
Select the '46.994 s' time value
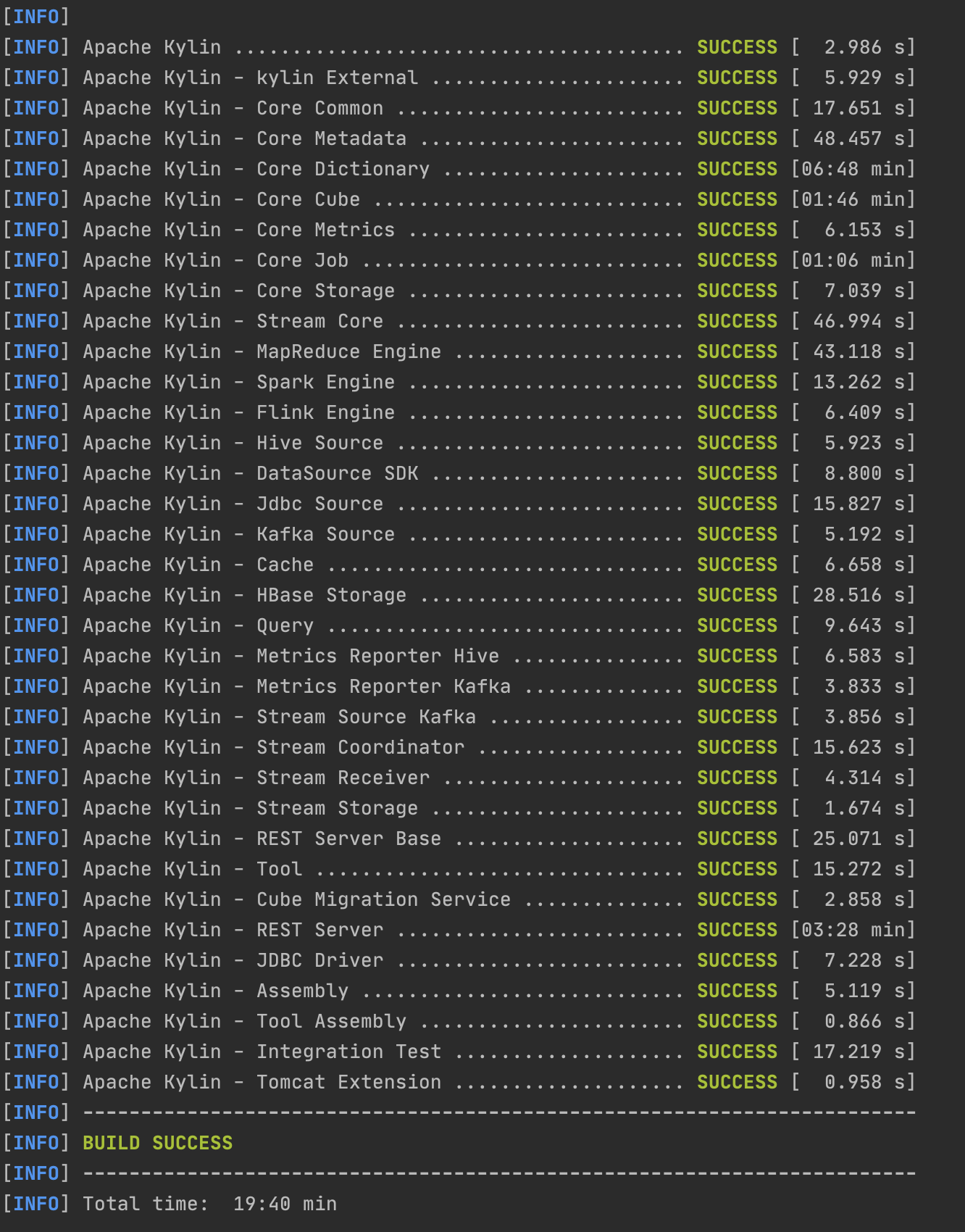[859, 321]
